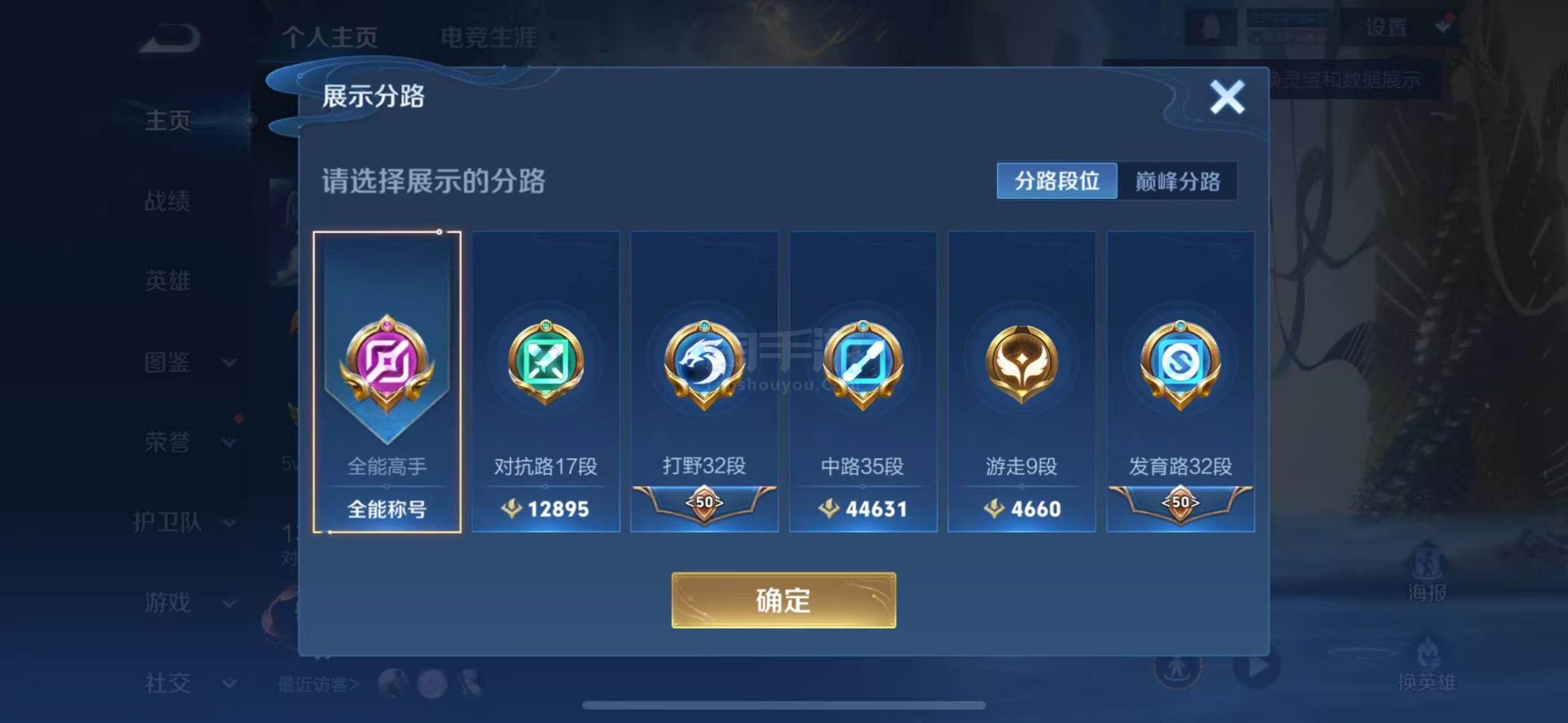Pick the 发育路 blue badge icon
Screen dimensions: 1568x723
pyautogui.click(x=1180, y=362)
